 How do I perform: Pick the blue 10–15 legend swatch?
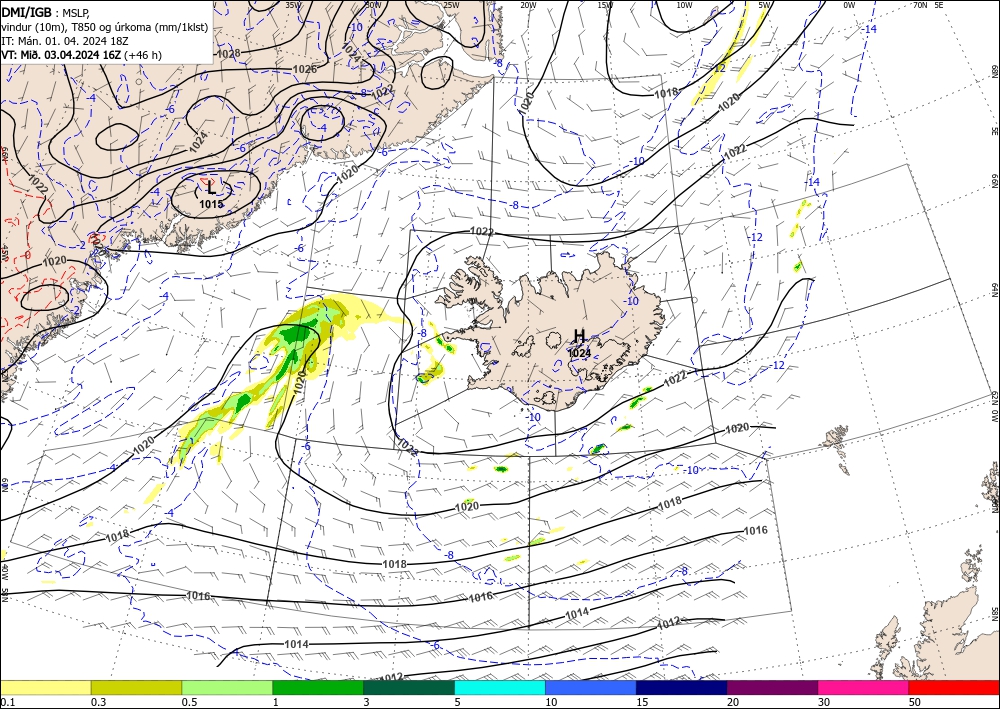(x=591, y=687)
